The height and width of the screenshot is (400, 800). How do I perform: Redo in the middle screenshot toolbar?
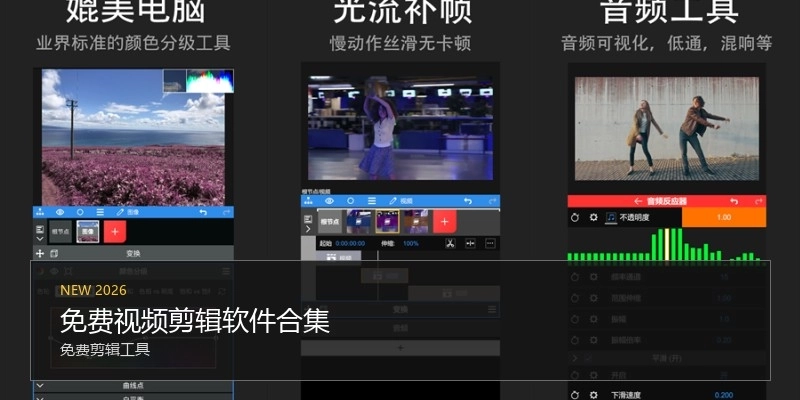(x=492, y=201)
